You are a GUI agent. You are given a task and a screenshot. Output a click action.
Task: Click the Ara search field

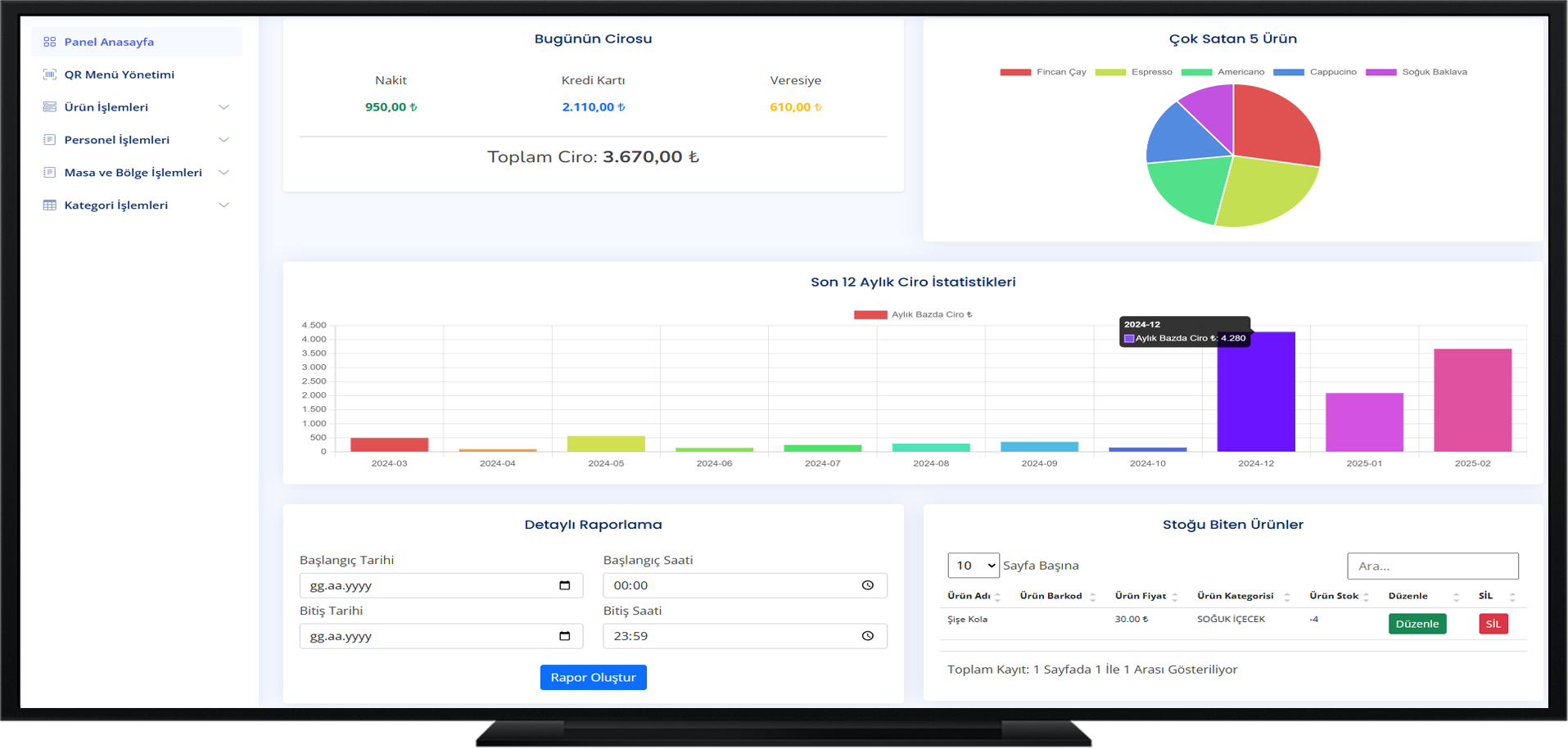point(1432,566)
